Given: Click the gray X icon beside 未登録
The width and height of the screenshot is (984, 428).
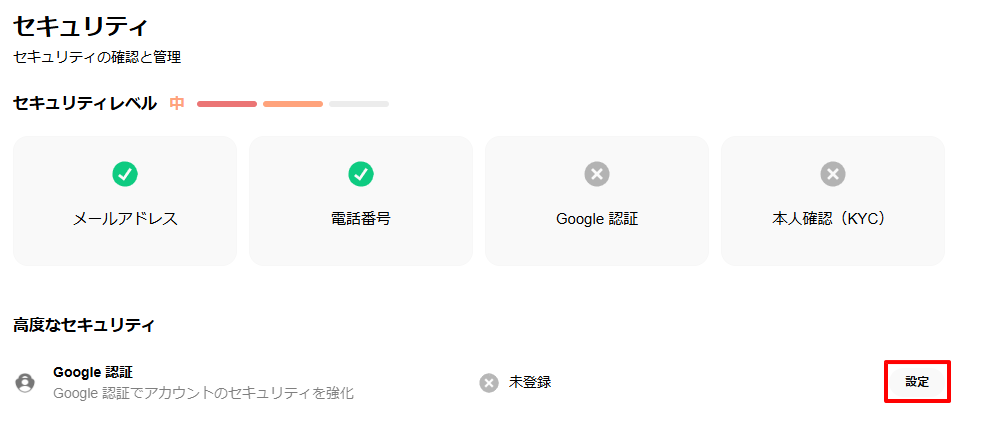Looking at the screenshot, I should point(488,383).
